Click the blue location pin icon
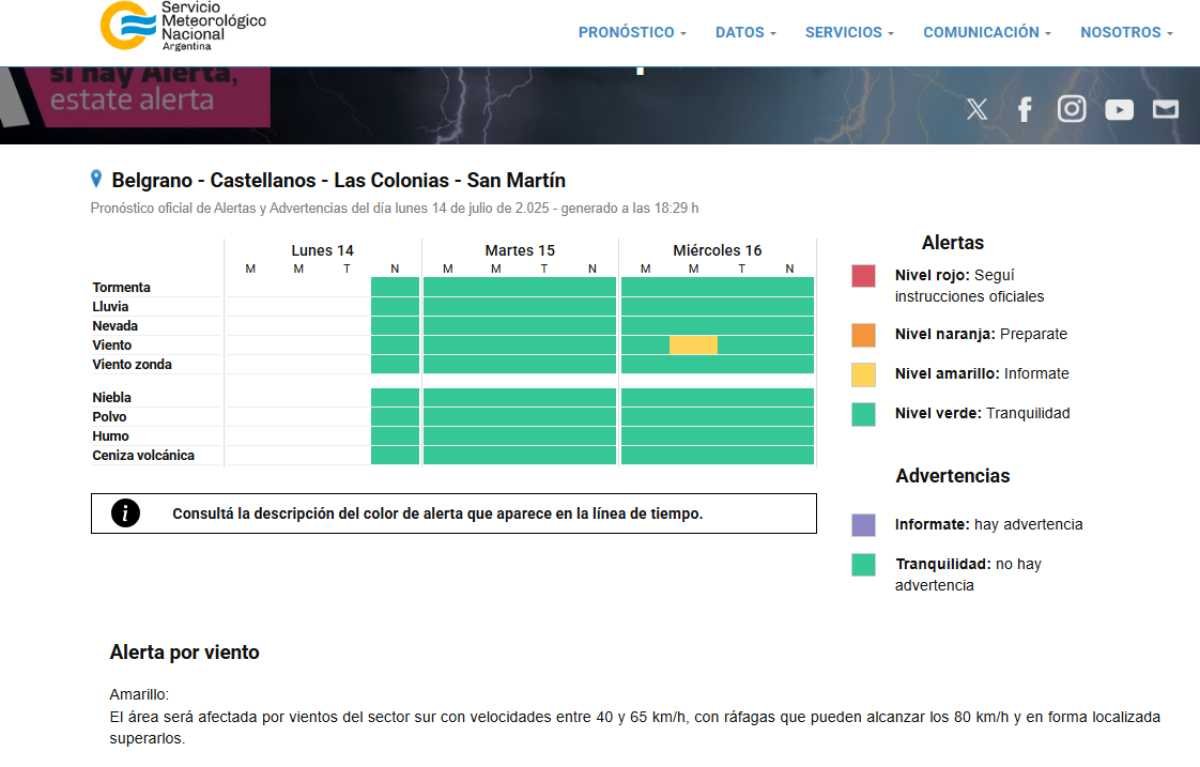The height and width of the screenshot is (767, 1200). (97, 179)
